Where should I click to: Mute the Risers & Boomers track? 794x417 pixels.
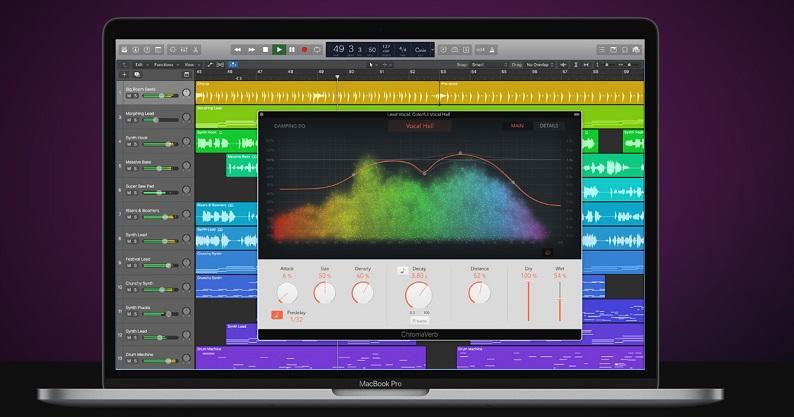click(x=129, y=217)
